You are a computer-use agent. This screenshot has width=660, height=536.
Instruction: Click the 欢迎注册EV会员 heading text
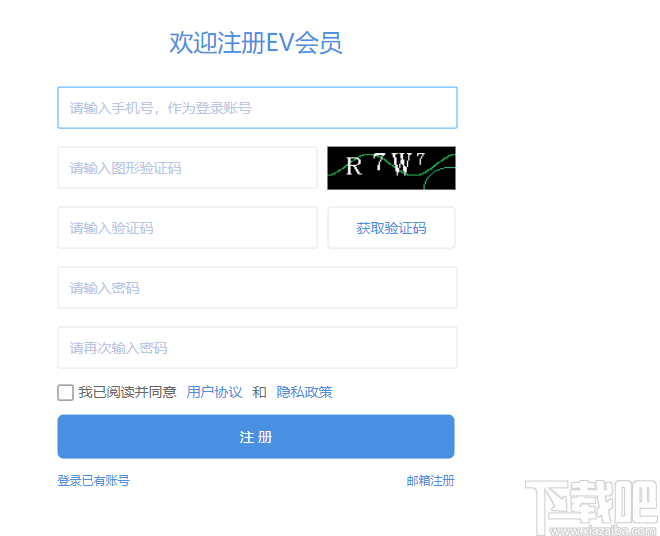click(256, 43)
